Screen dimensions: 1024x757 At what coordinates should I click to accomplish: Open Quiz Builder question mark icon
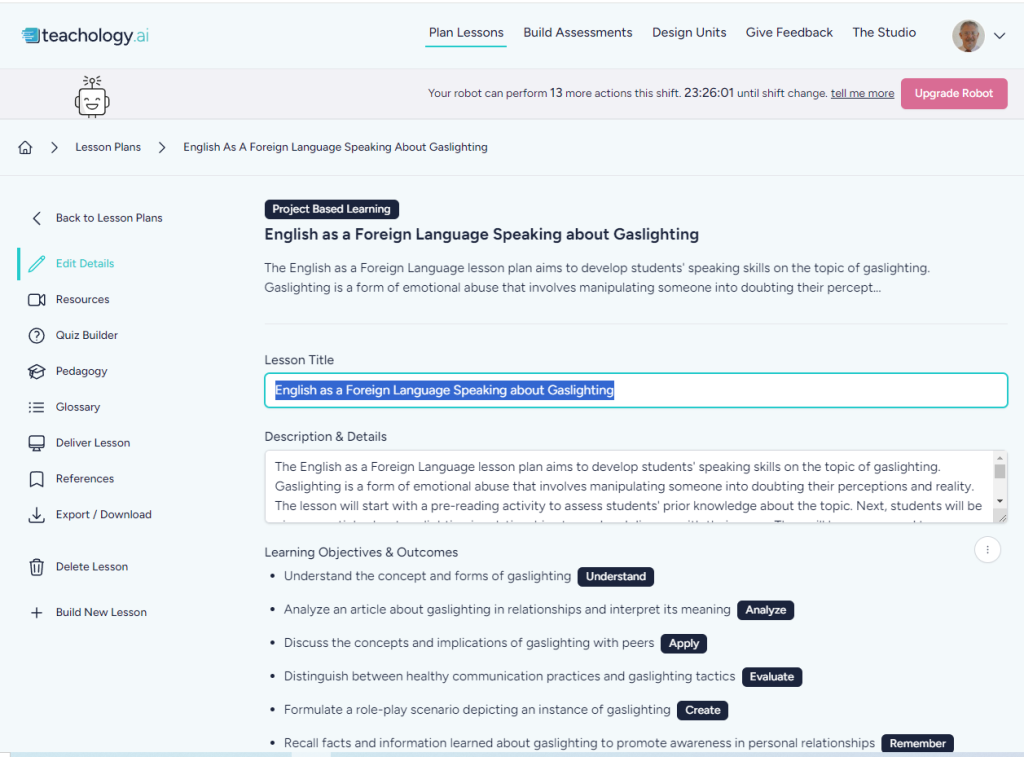37,336
